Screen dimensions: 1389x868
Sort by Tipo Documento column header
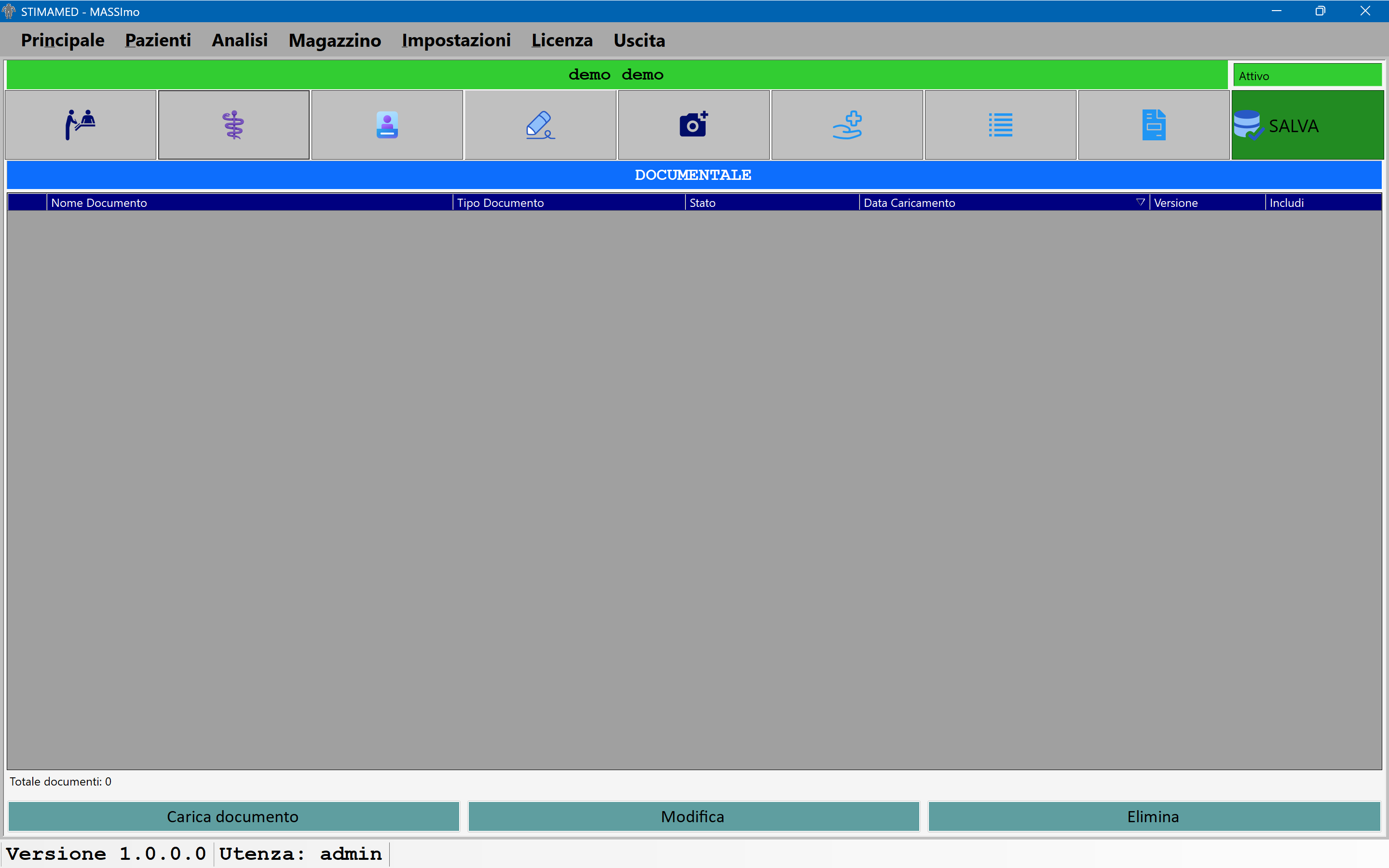[569, 203]
